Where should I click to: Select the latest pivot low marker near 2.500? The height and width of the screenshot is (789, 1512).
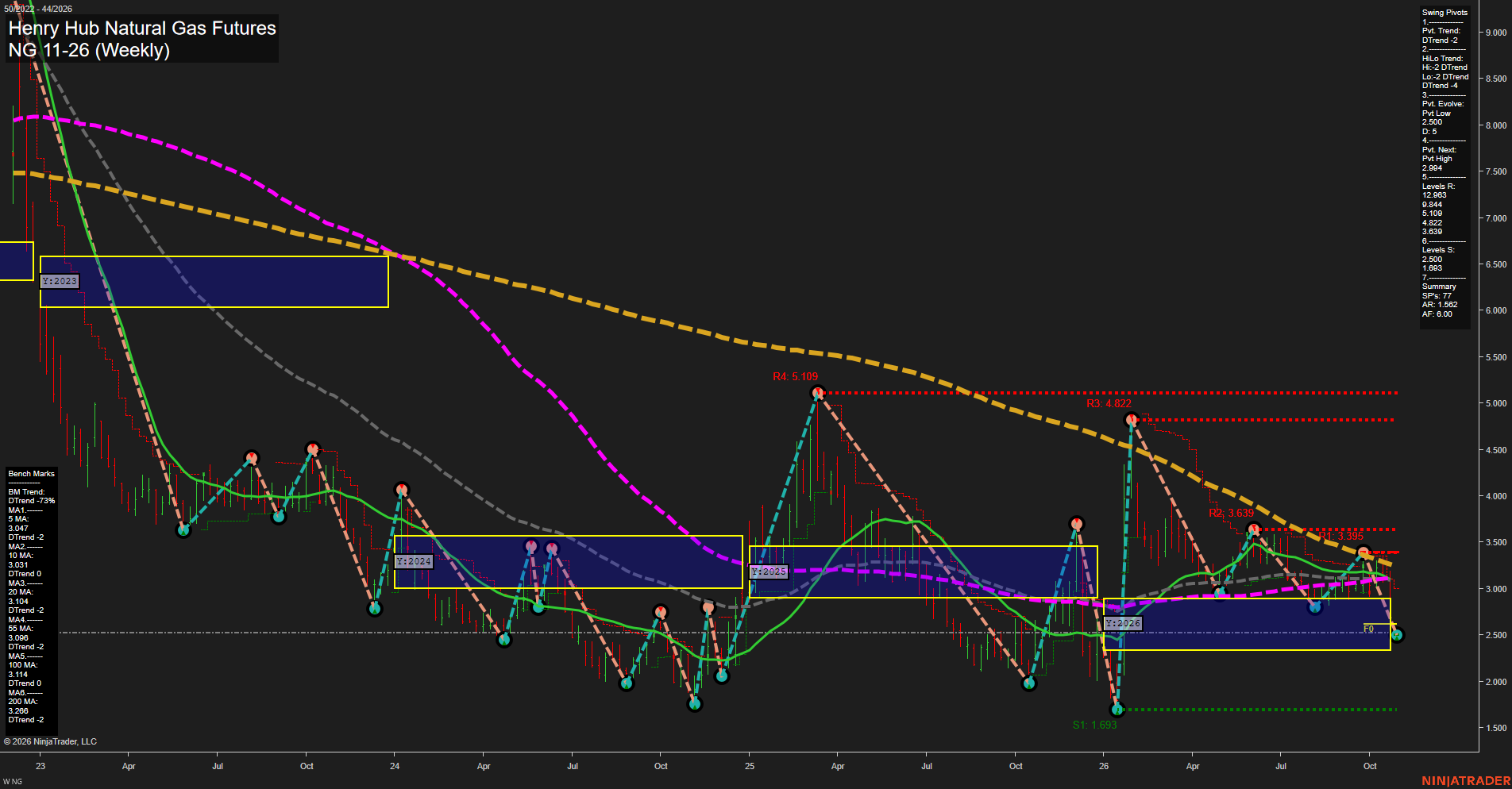[1398, 634]
